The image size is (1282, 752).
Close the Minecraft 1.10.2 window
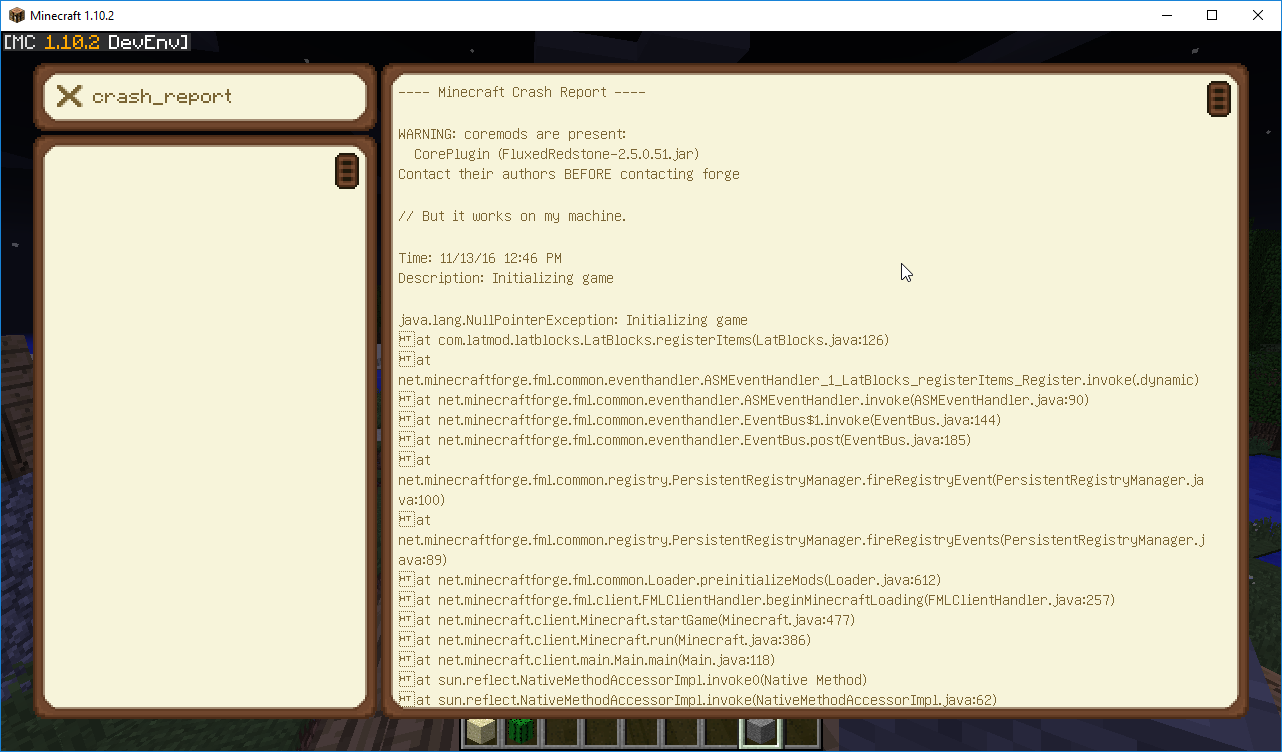(x=1258, y=15)
